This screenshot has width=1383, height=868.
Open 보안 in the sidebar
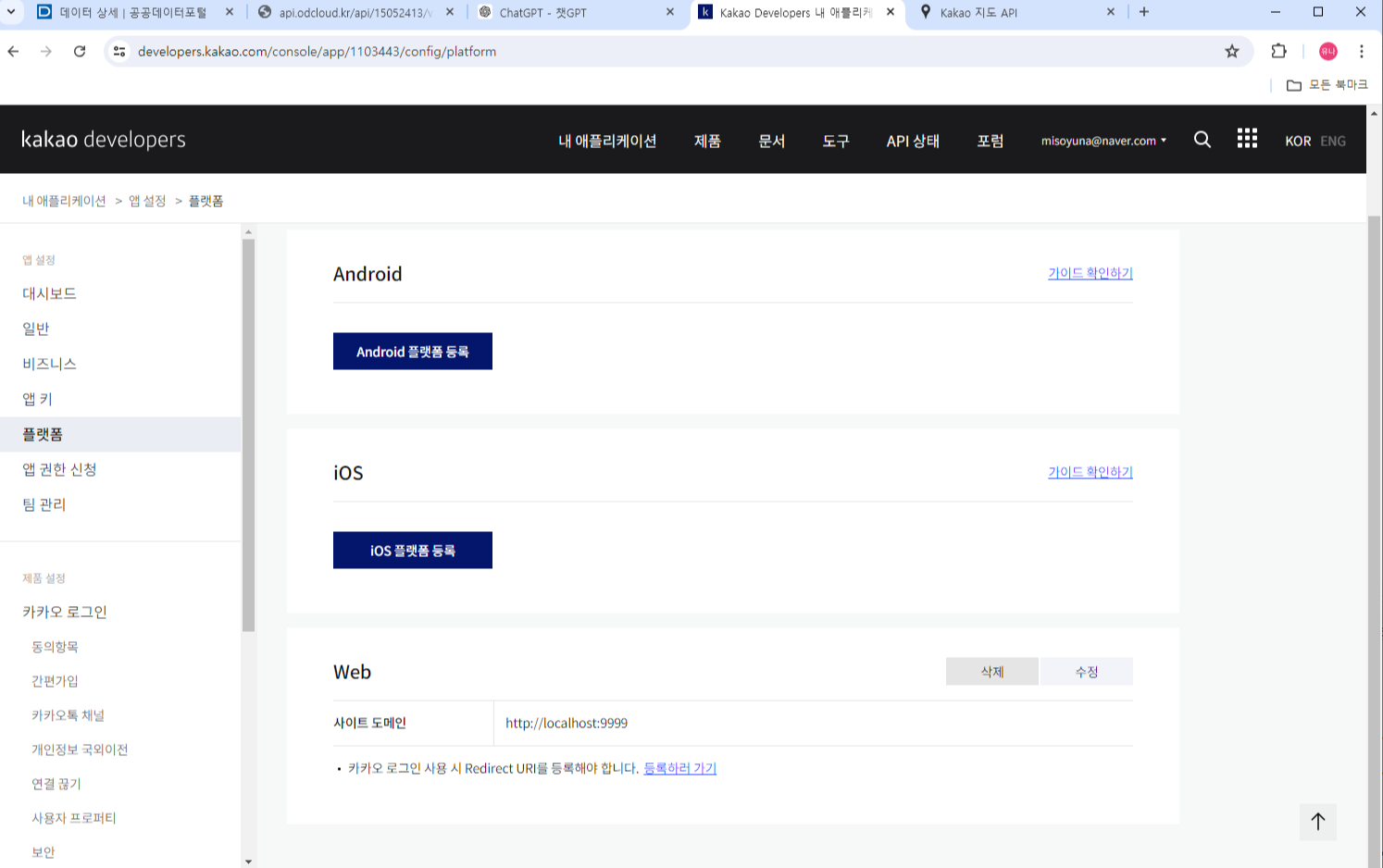pos(44,852)
